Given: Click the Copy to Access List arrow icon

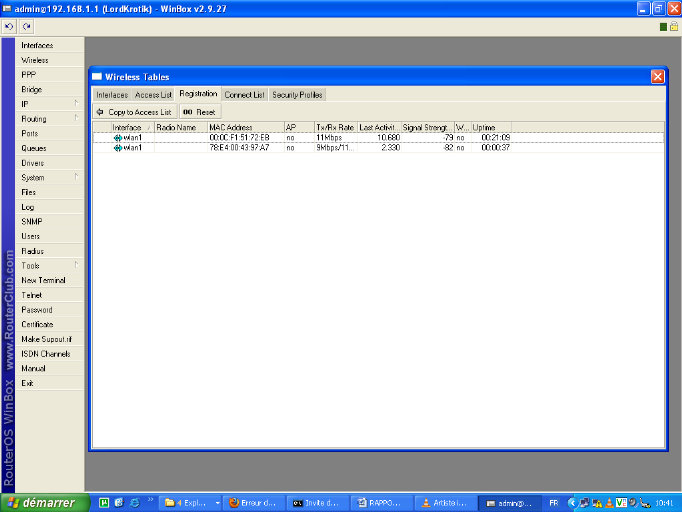Looking at the screenshot, I should click(x=100, y=112).
